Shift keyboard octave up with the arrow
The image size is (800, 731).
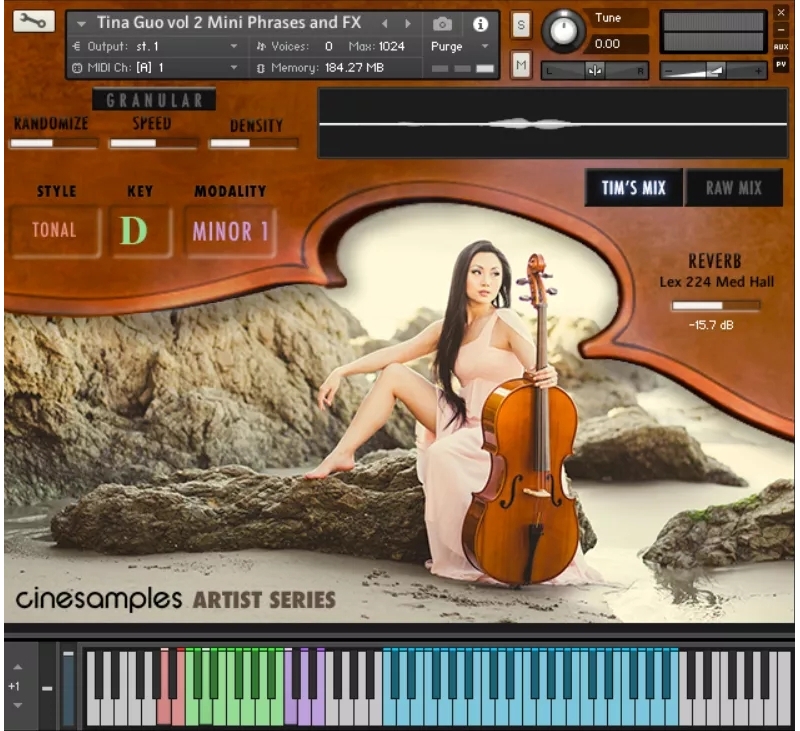pos(18,667)
